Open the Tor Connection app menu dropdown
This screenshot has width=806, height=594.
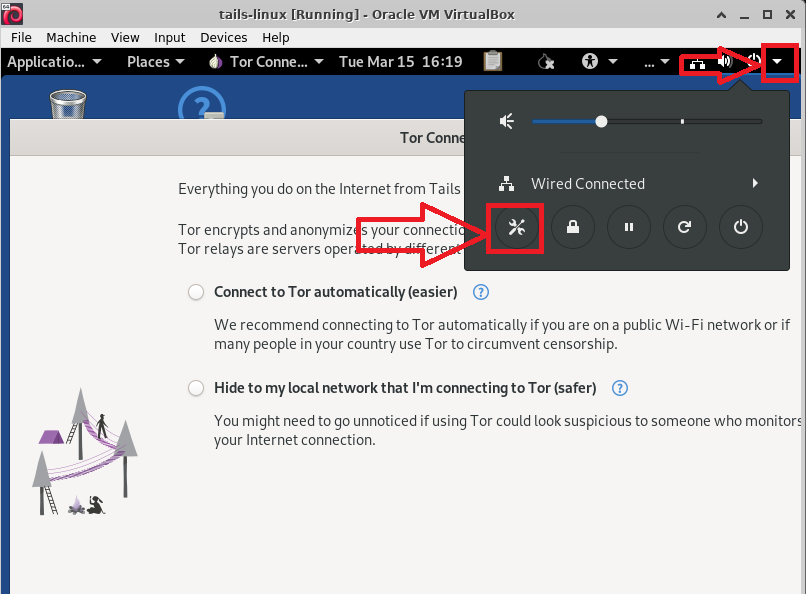[266, 62]
